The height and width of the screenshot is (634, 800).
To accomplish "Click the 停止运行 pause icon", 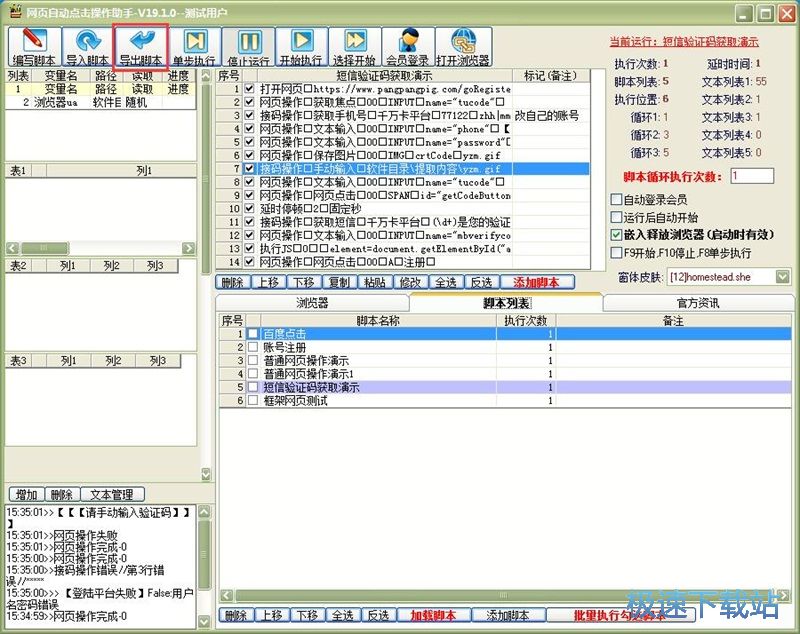I will click(248, 47).
